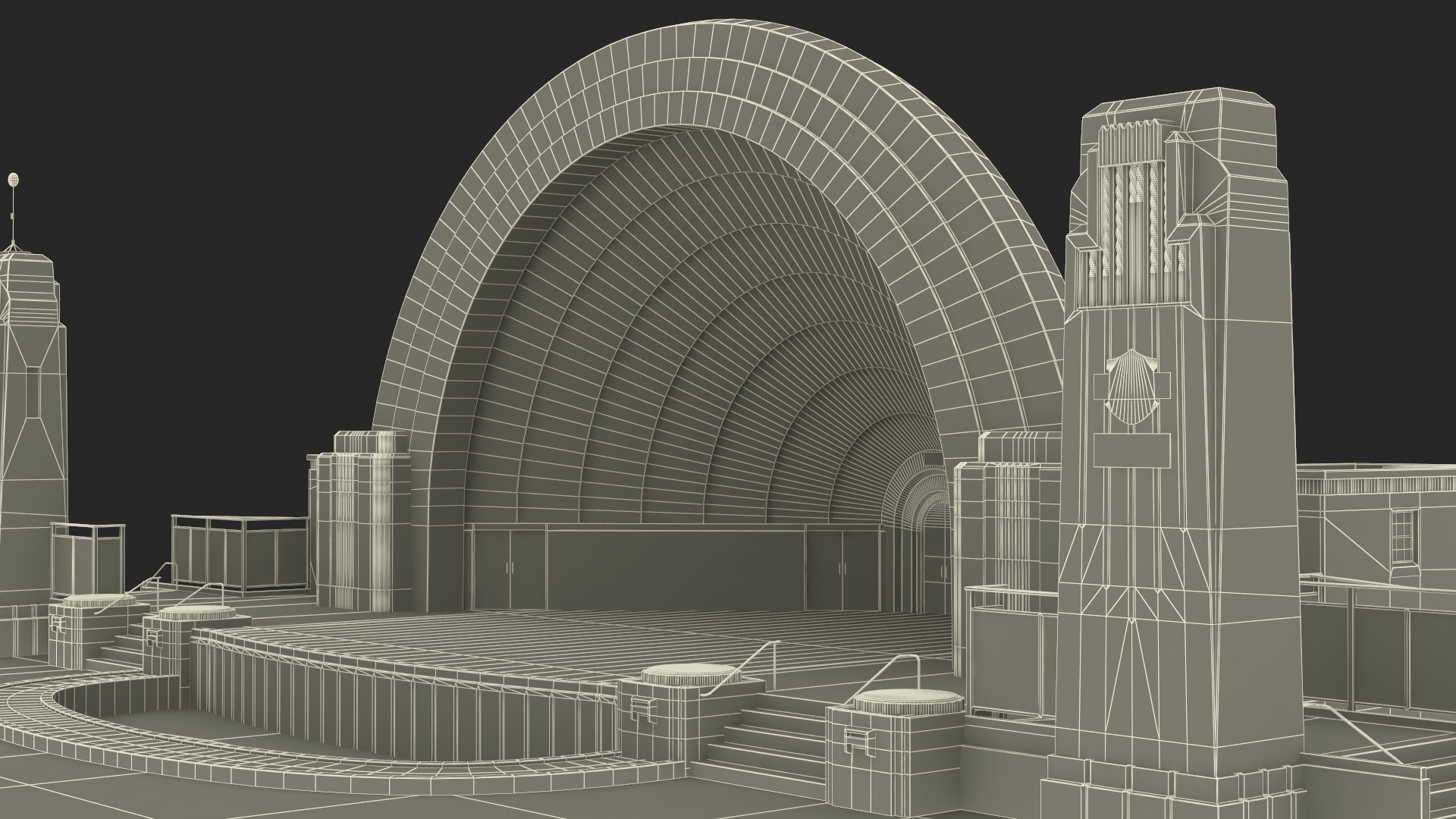Select the shell emblem on the right tower
Viewport: 1456px width, 819px height.
tap(1131, 388)
